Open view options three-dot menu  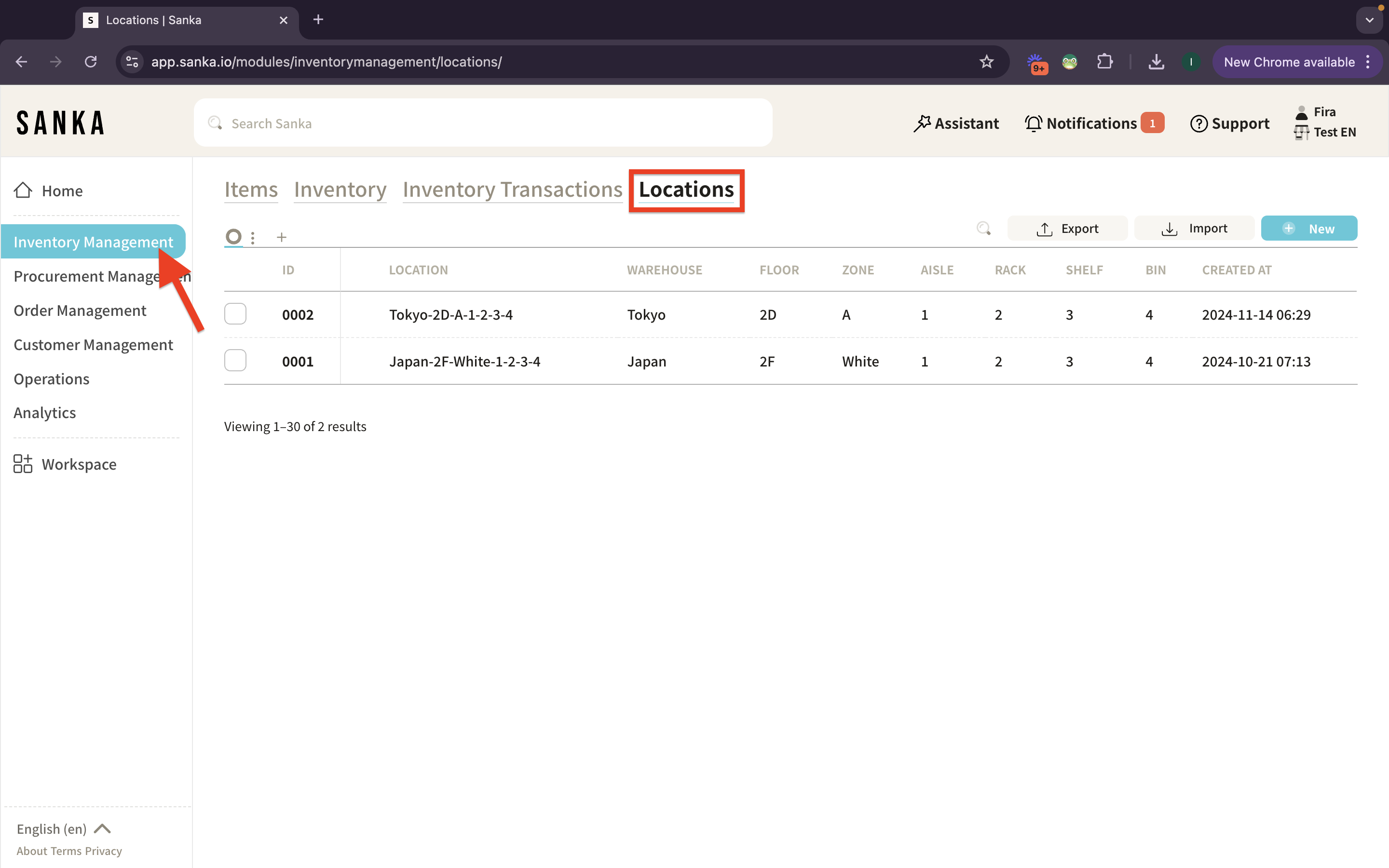tap(253, 237)
